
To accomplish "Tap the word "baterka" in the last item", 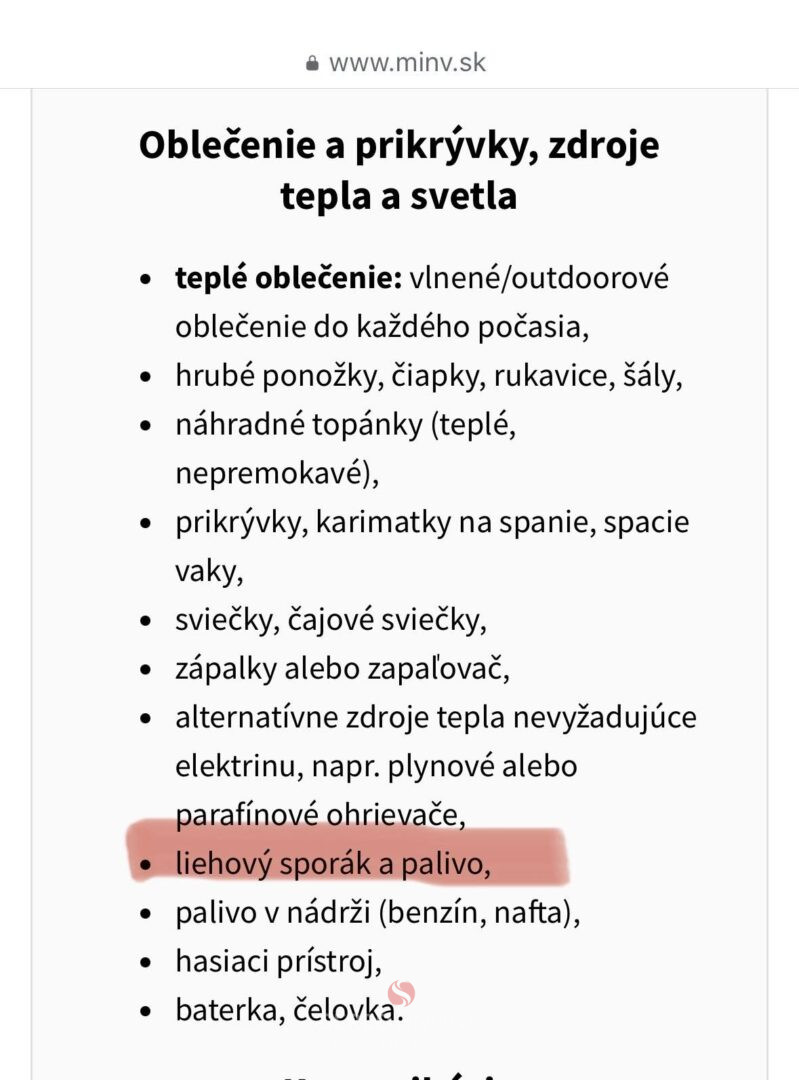I will [x=229, y=1010].
